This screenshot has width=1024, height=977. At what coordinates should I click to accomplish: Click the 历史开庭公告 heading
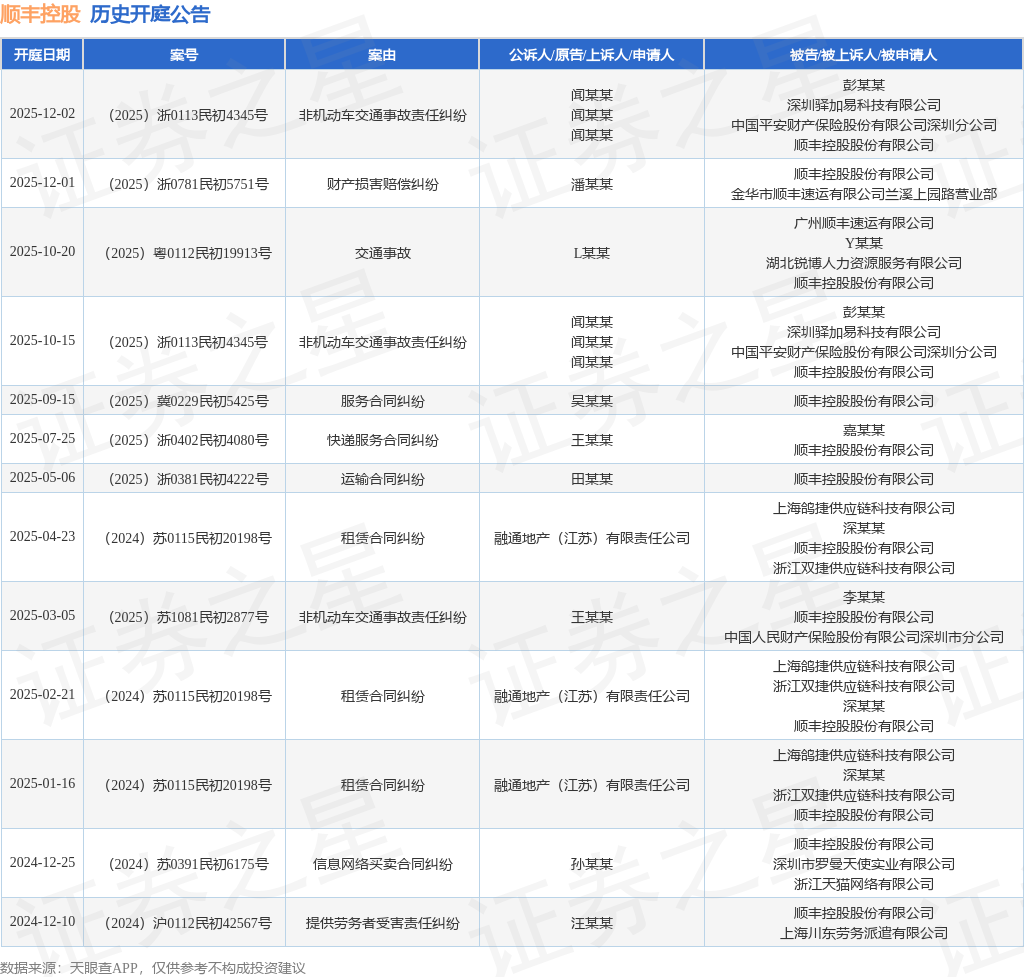(x=150, y=14)
